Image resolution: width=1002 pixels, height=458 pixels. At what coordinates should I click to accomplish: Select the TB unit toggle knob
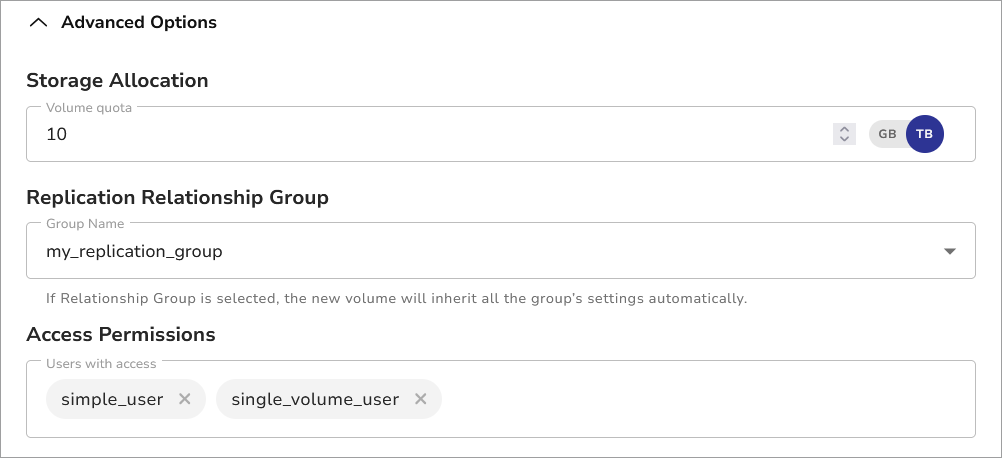[924, 134]
